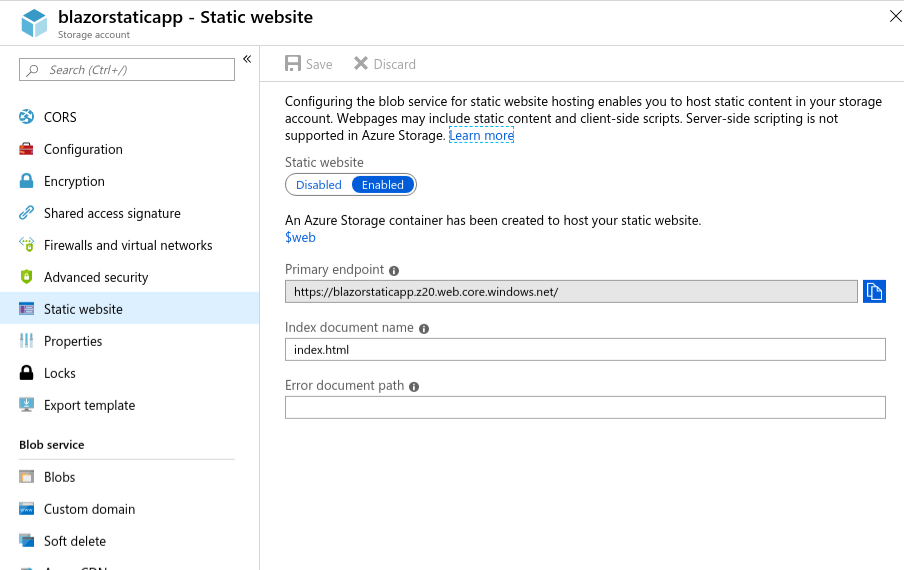Click the Primary endpoint label text
The image size is (904, 570).
tap(334, 270)
